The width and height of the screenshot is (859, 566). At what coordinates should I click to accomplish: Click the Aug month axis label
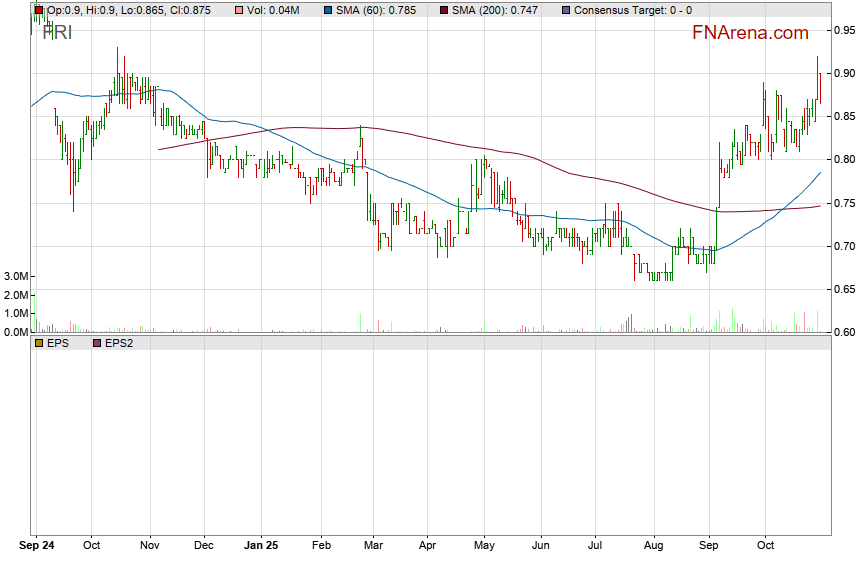pyautogui.click(x=653, y=547)
